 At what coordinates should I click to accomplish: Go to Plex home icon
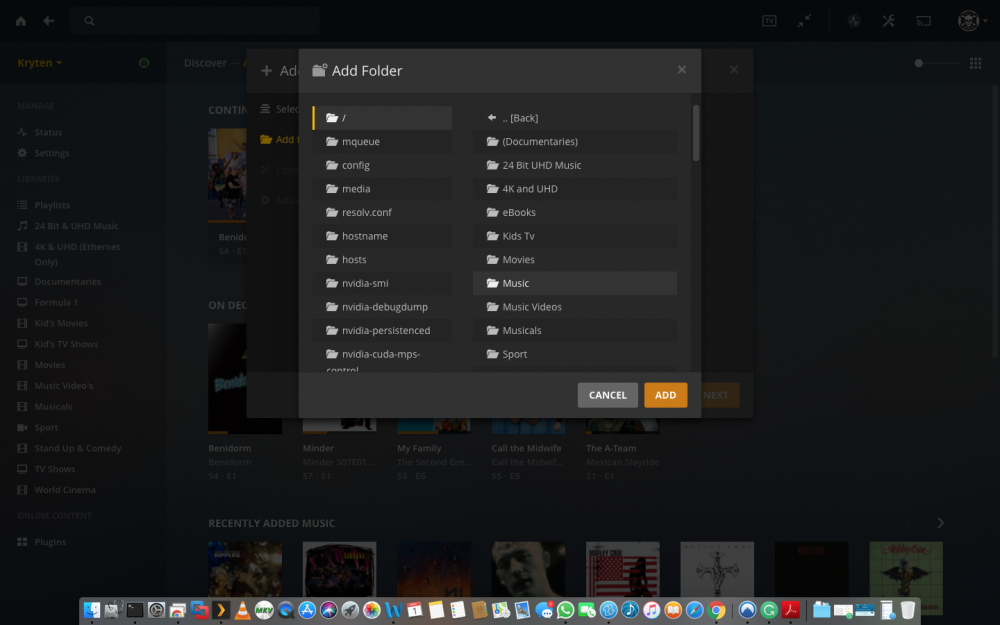[21, 21]
